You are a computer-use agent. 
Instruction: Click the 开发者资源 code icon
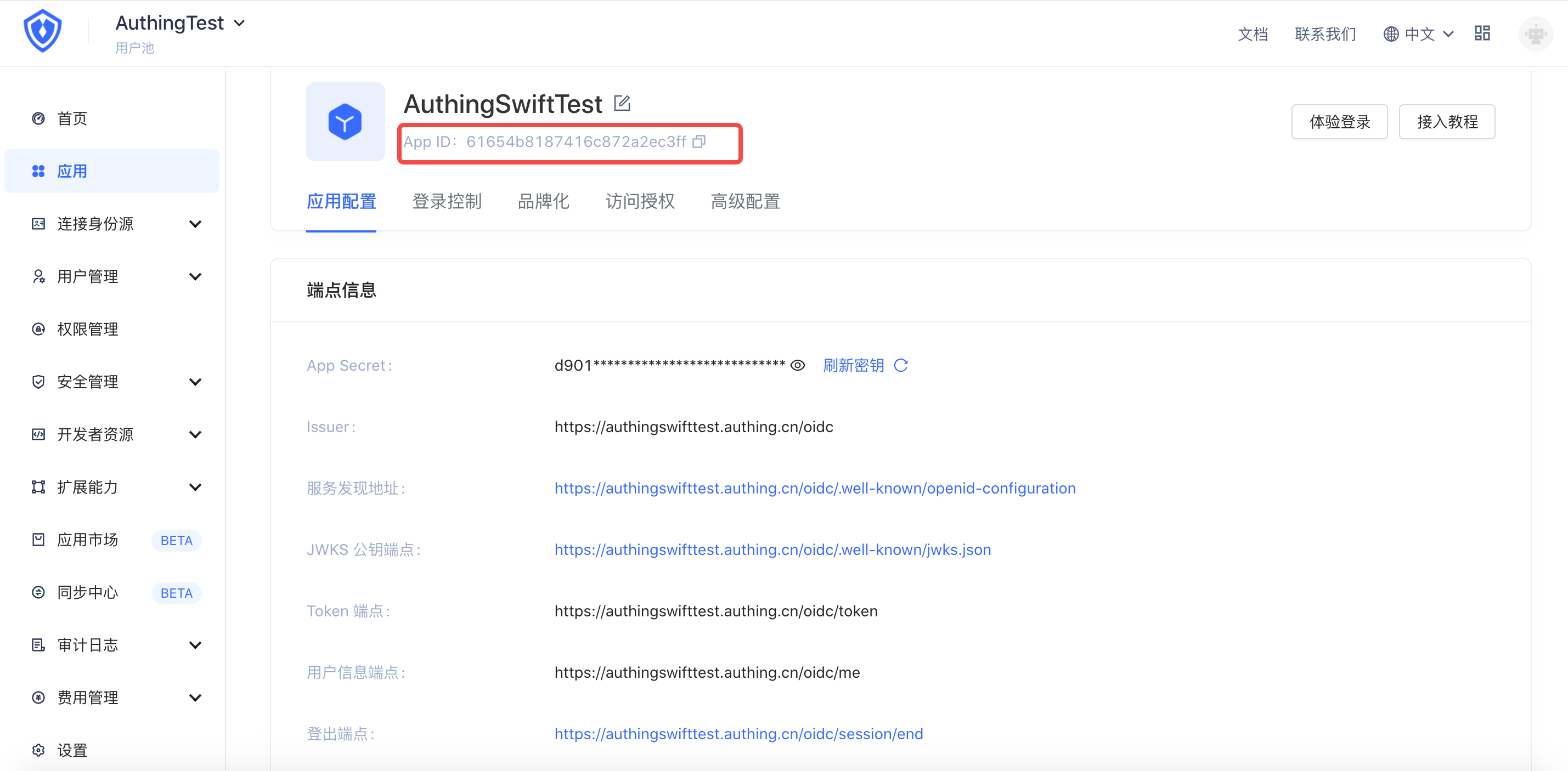click(x=38, y=434)
